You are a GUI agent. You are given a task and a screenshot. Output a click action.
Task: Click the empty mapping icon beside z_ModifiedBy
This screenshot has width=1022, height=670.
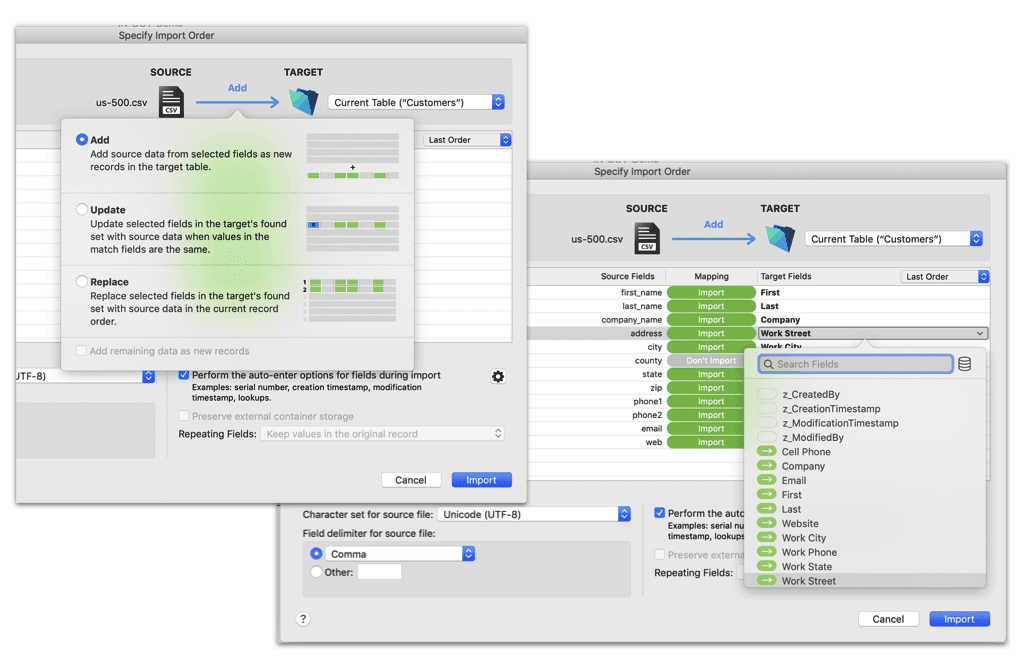(766, 437)
